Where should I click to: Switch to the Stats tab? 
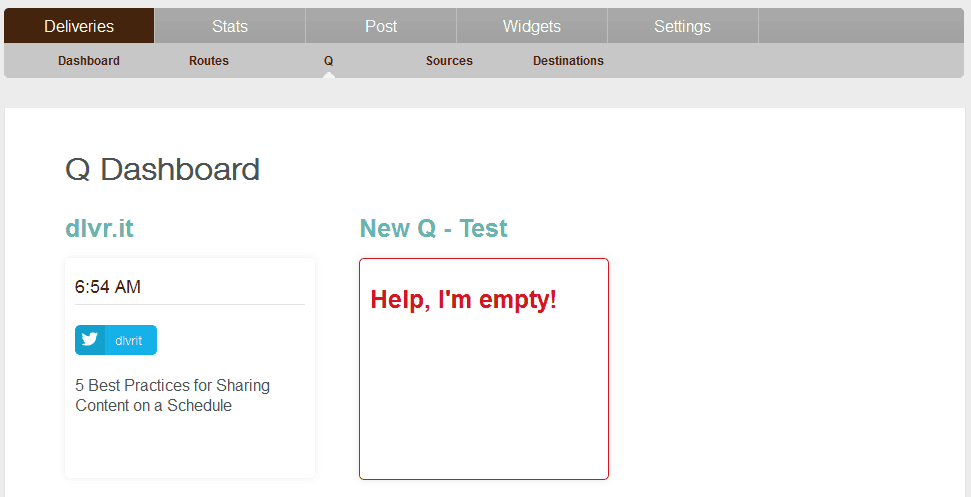(230, 26)
